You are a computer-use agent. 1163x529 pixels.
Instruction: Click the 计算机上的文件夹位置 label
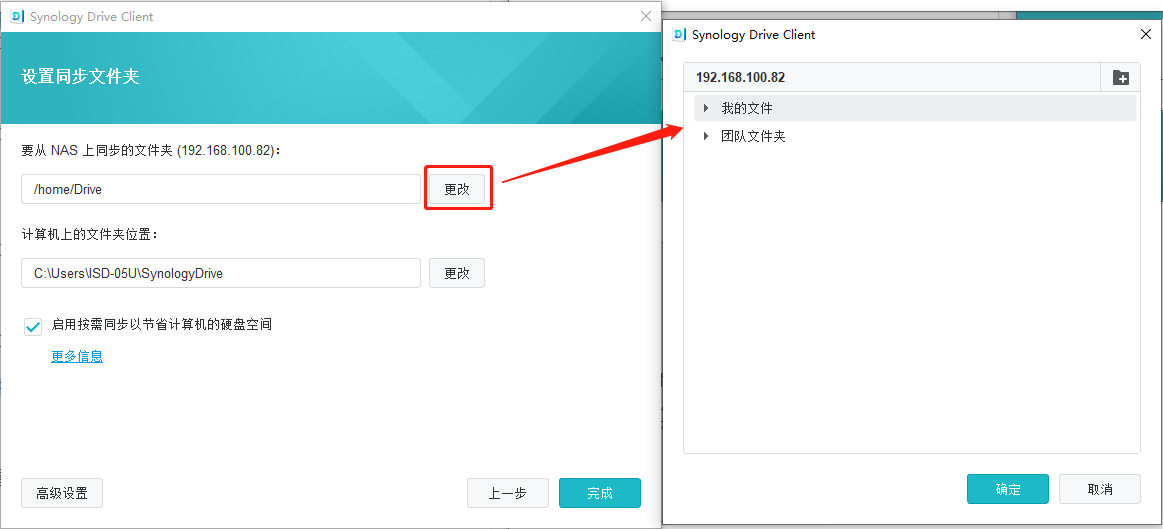[x=90, y=234]
